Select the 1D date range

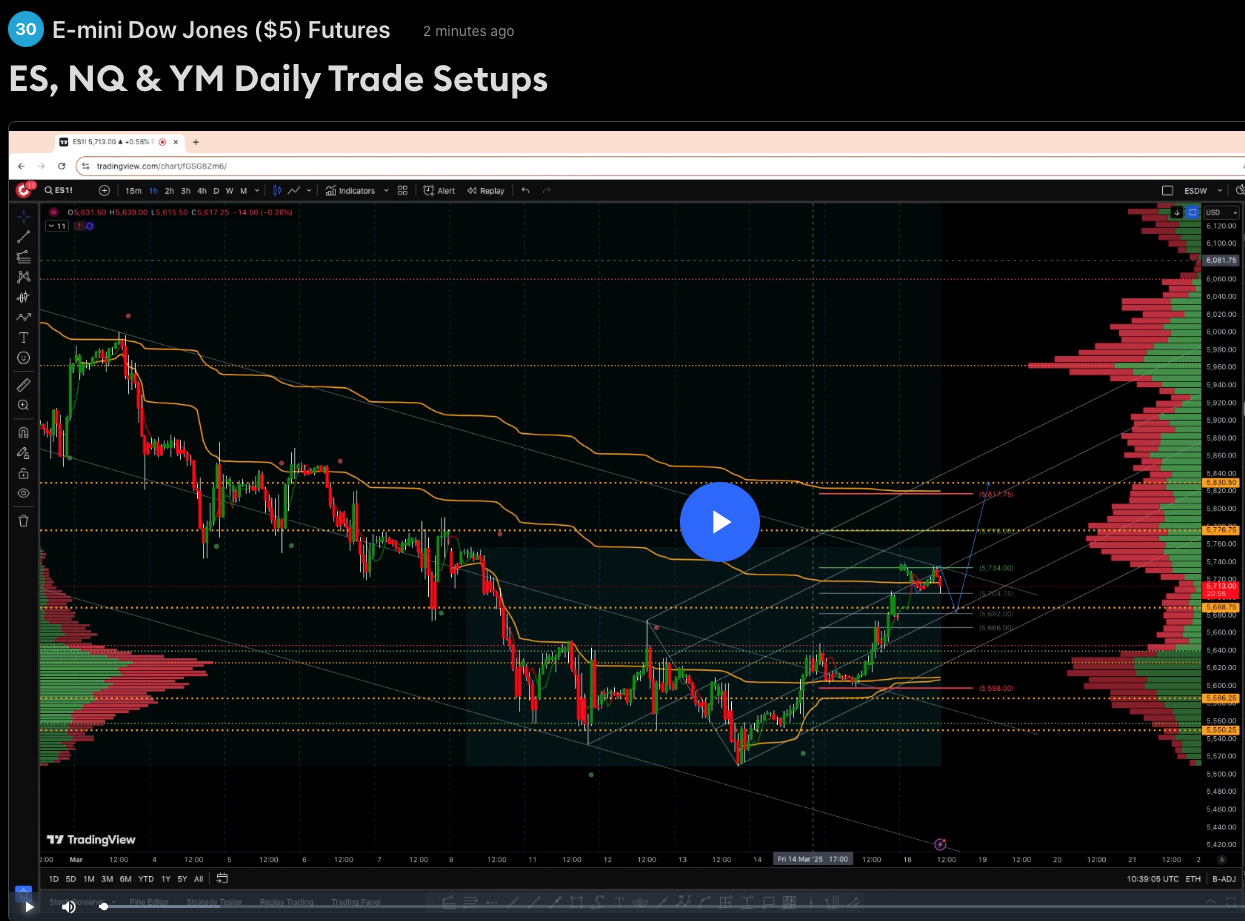(x=54, y=879)
